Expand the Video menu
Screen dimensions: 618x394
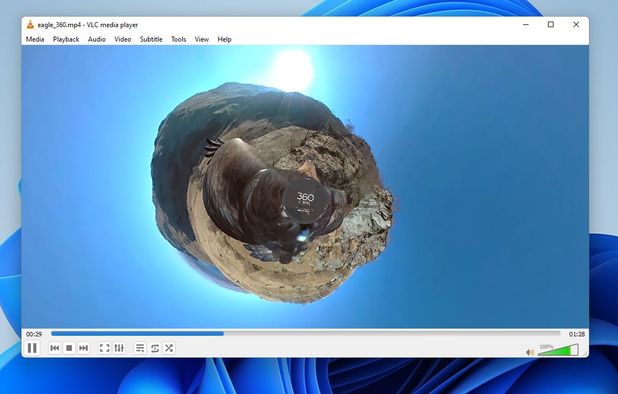click(123, 39)
